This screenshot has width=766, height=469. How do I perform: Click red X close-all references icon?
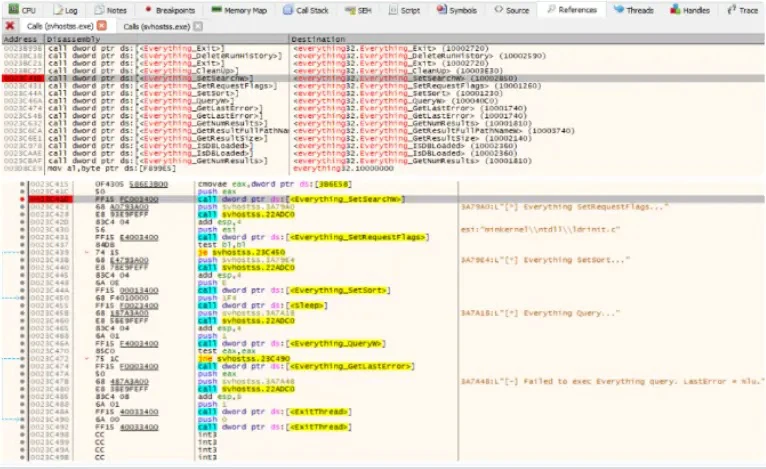coord(9,25)
